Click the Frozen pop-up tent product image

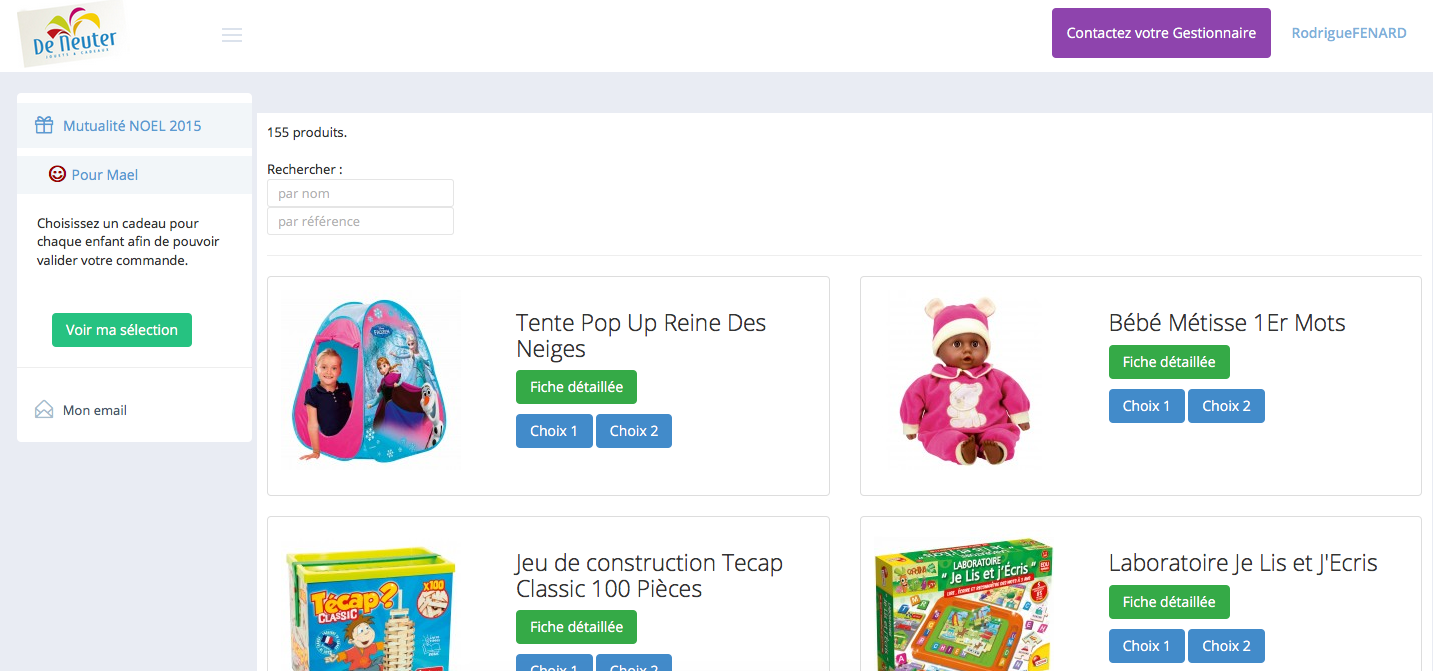click(x=371, y=380)
